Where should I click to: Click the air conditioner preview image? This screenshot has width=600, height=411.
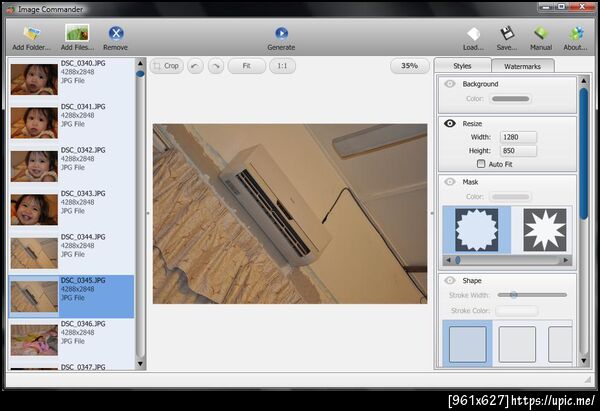[x=290, y=214]
